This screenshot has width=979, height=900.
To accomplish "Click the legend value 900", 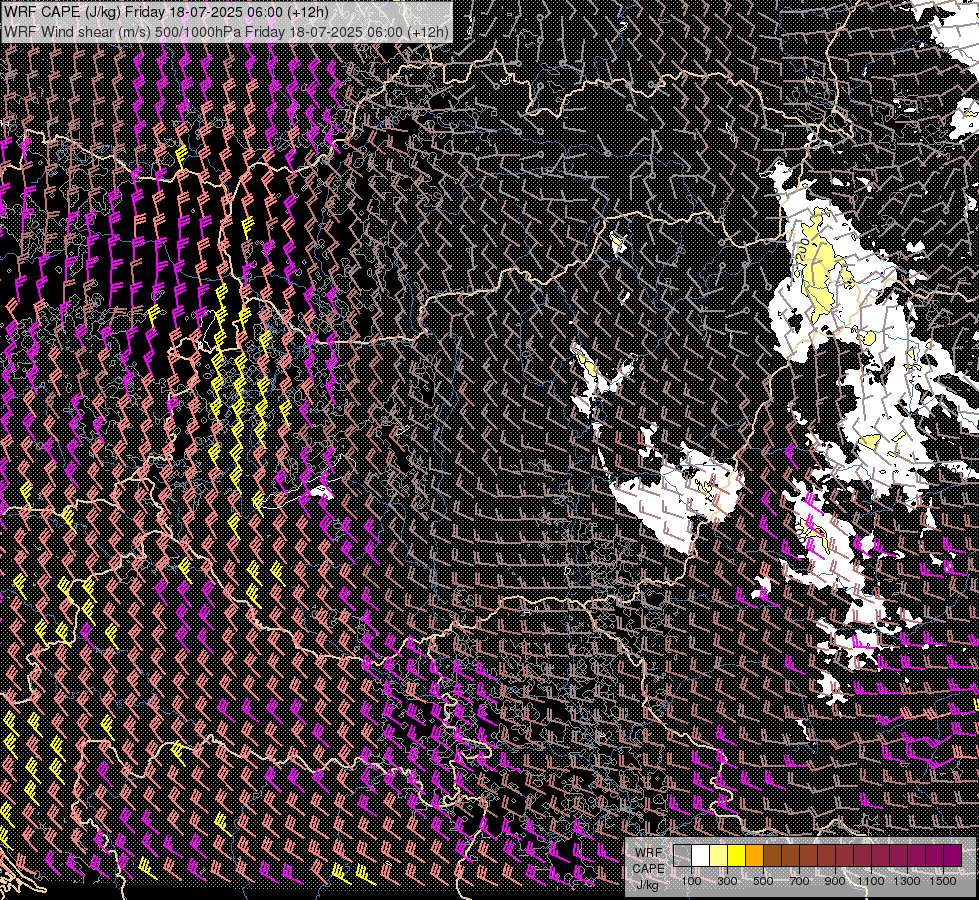I will coord(835,881).
